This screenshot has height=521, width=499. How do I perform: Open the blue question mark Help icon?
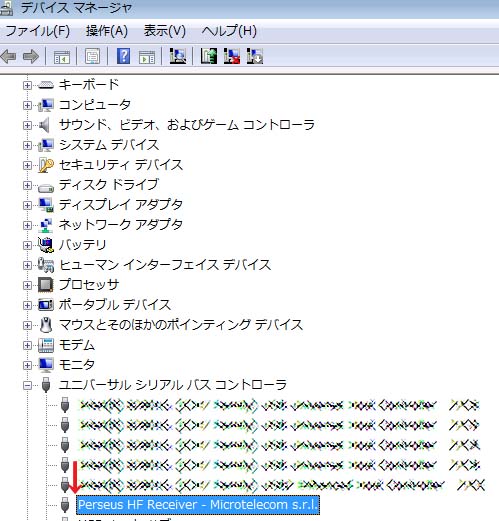pyautogui.click(x=123, y=56)
